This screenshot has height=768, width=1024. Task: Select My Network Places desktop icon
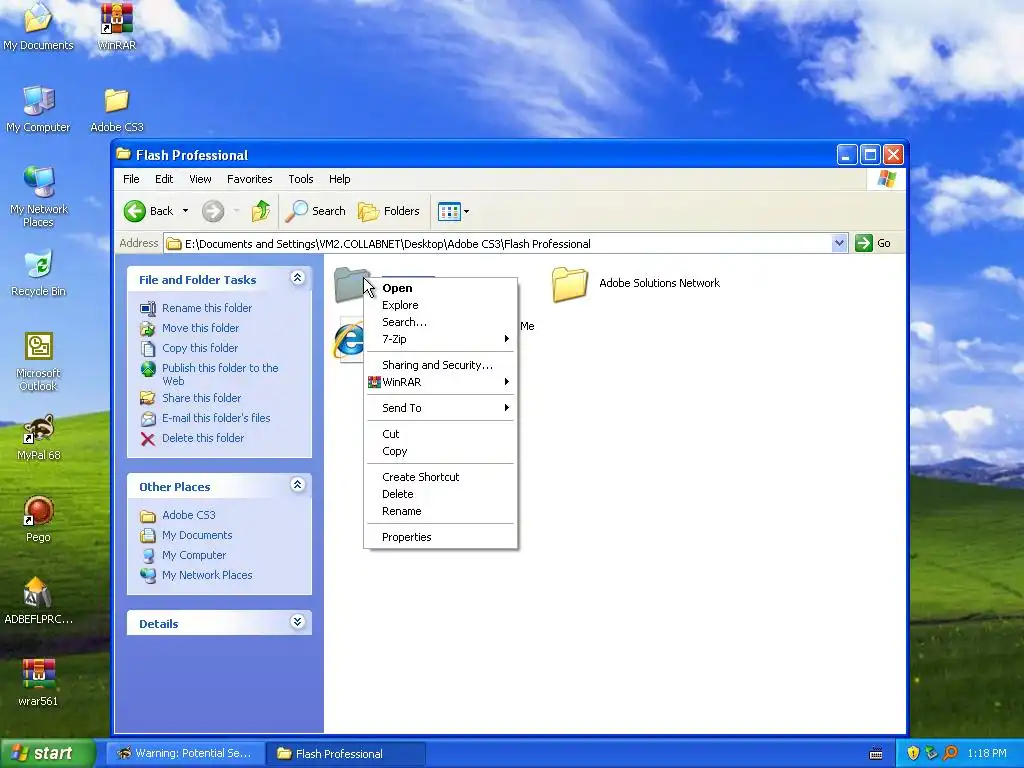tap(38, 196)
